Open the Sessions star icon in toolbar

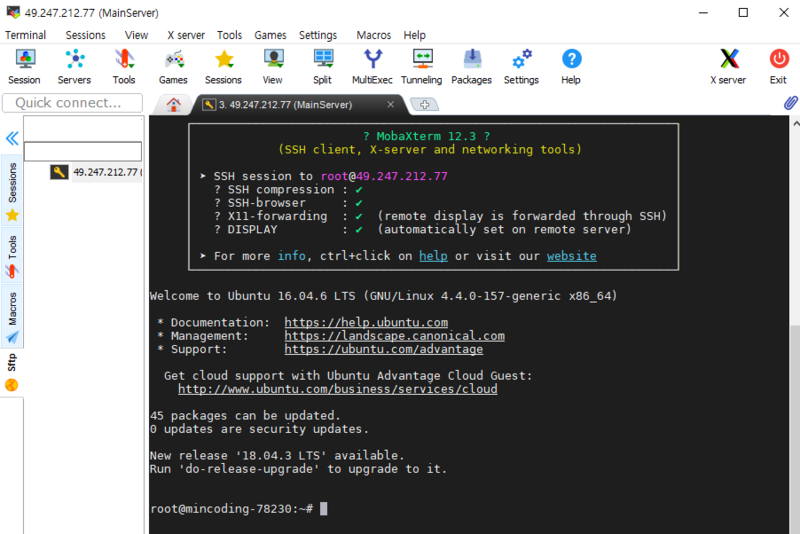pos(223,66)
